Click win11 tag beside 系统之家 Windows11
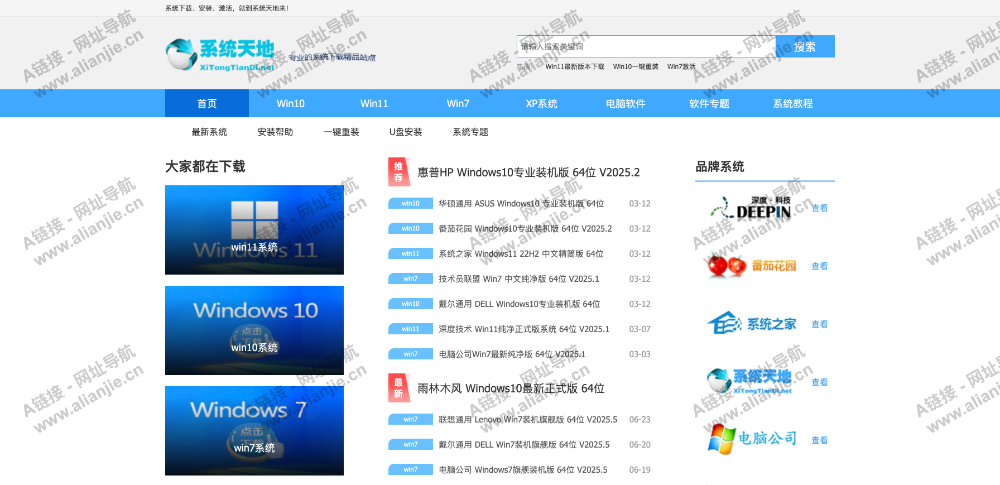 [x=411, y=253]
